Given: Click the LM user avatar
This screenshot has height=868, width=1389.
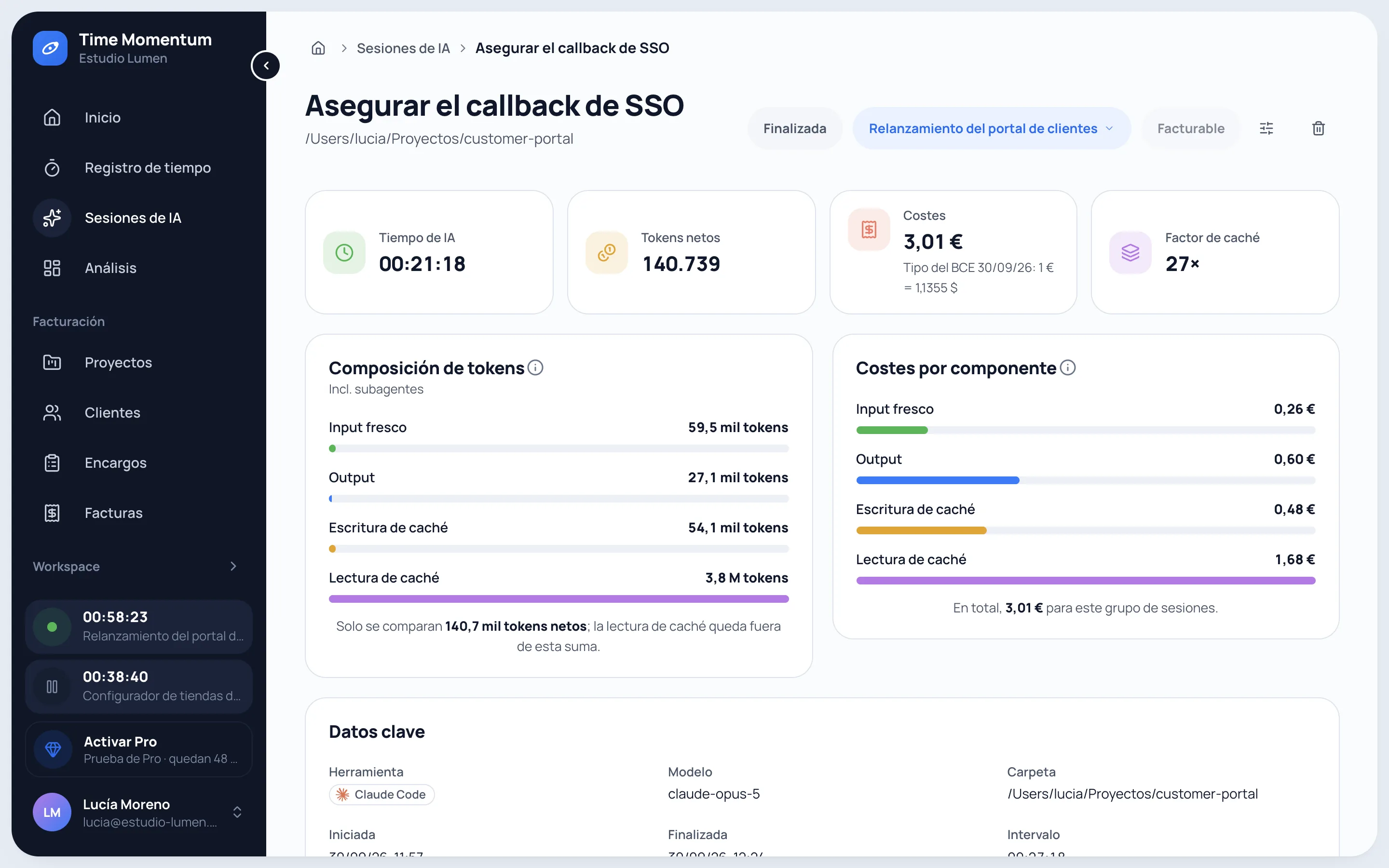Looking at the screenshot, I should click(x=52, y=813).
